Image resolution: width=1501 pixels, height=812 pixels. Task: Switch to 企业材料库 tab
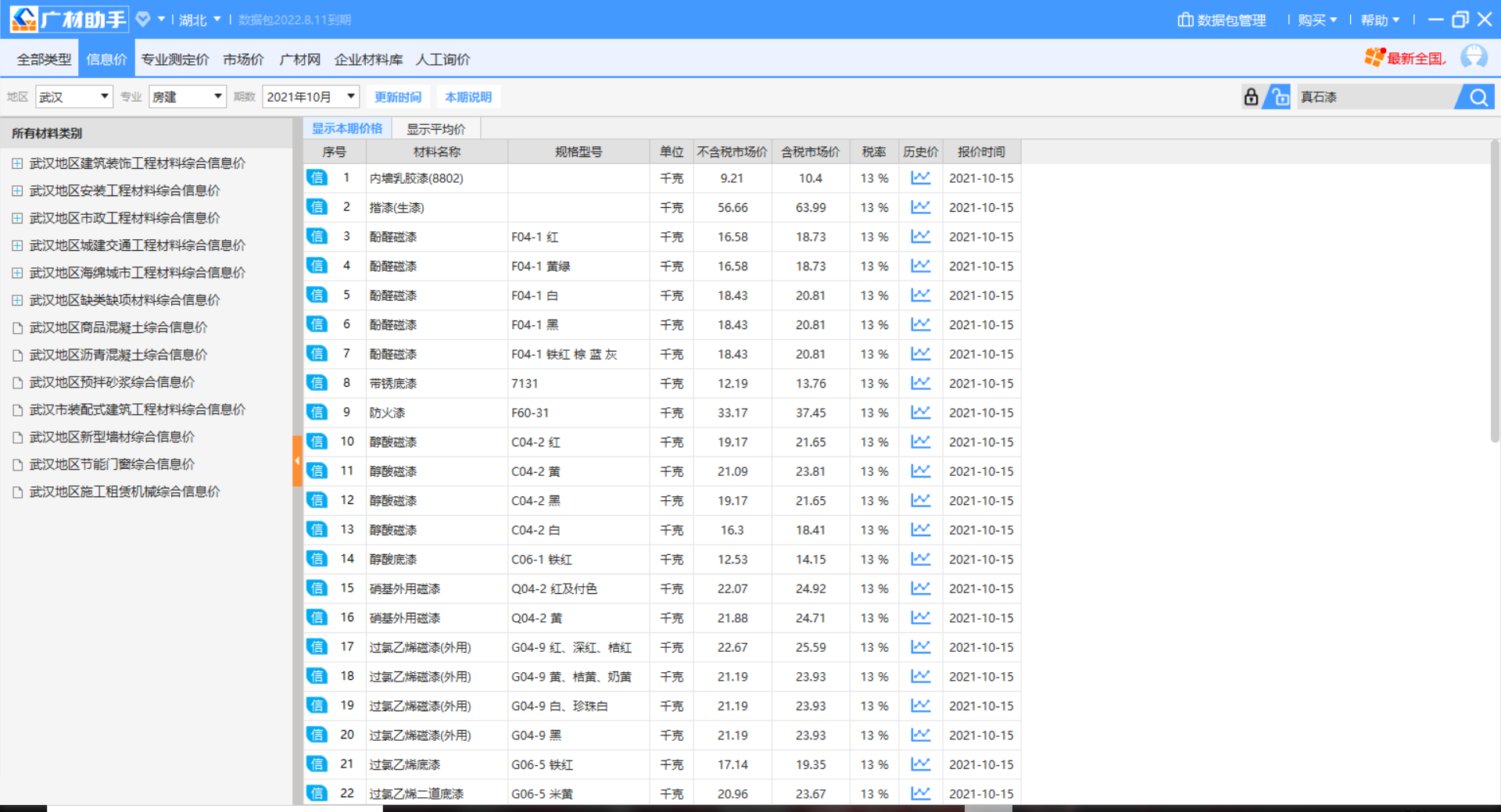coord(368,59)
